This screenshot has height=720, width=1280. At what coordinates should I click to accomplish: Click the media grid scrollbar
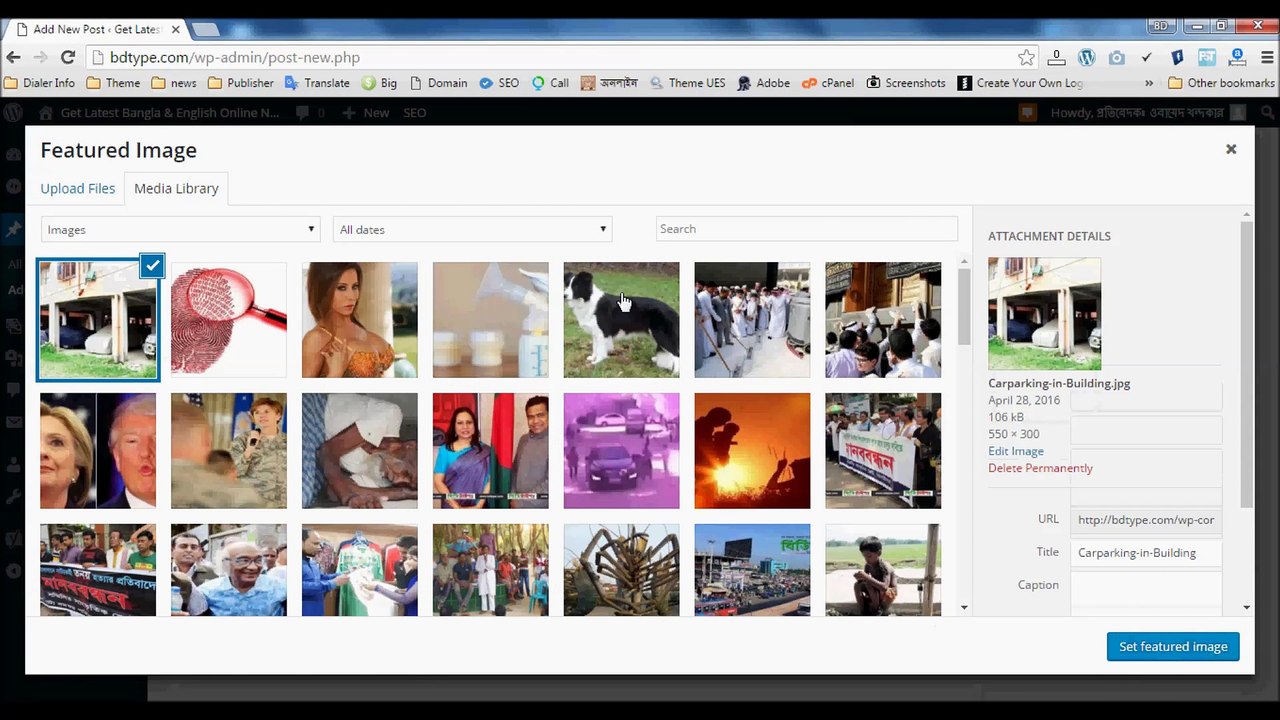[x=964, y=308]
